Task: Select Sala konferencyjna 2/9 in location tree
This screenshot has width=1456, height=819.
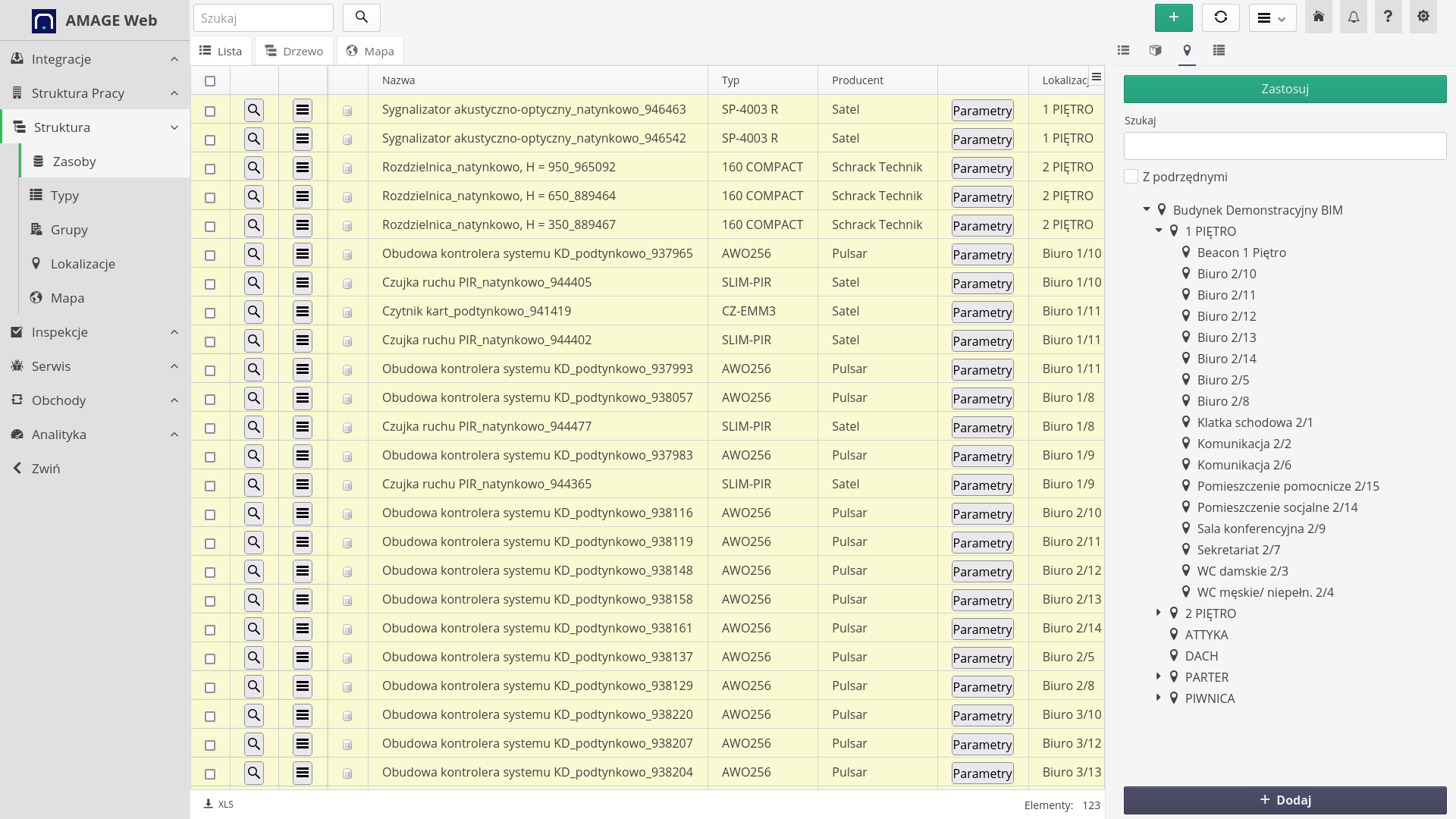Action: click(1261, 529)
